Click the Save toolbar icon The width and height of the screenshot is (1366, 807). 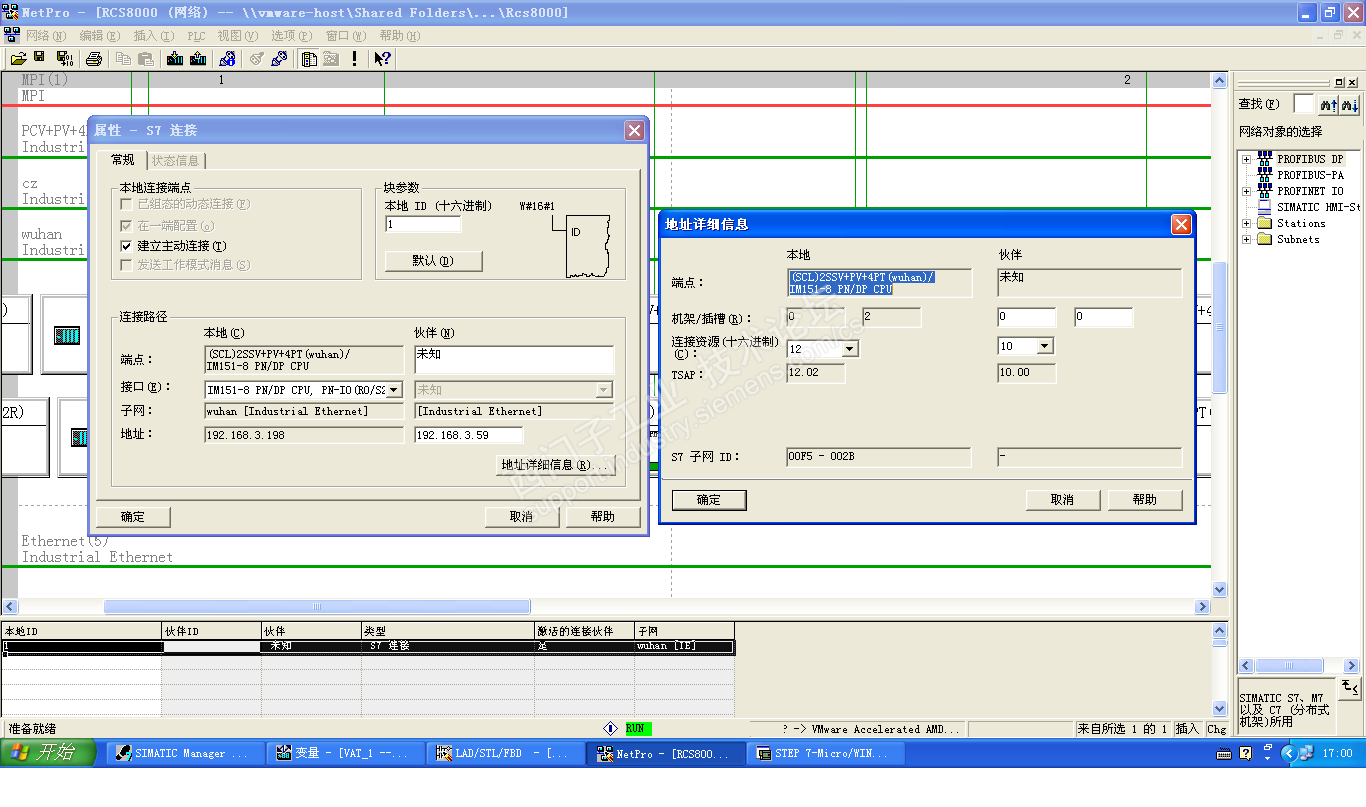click(x=40, y=59)
